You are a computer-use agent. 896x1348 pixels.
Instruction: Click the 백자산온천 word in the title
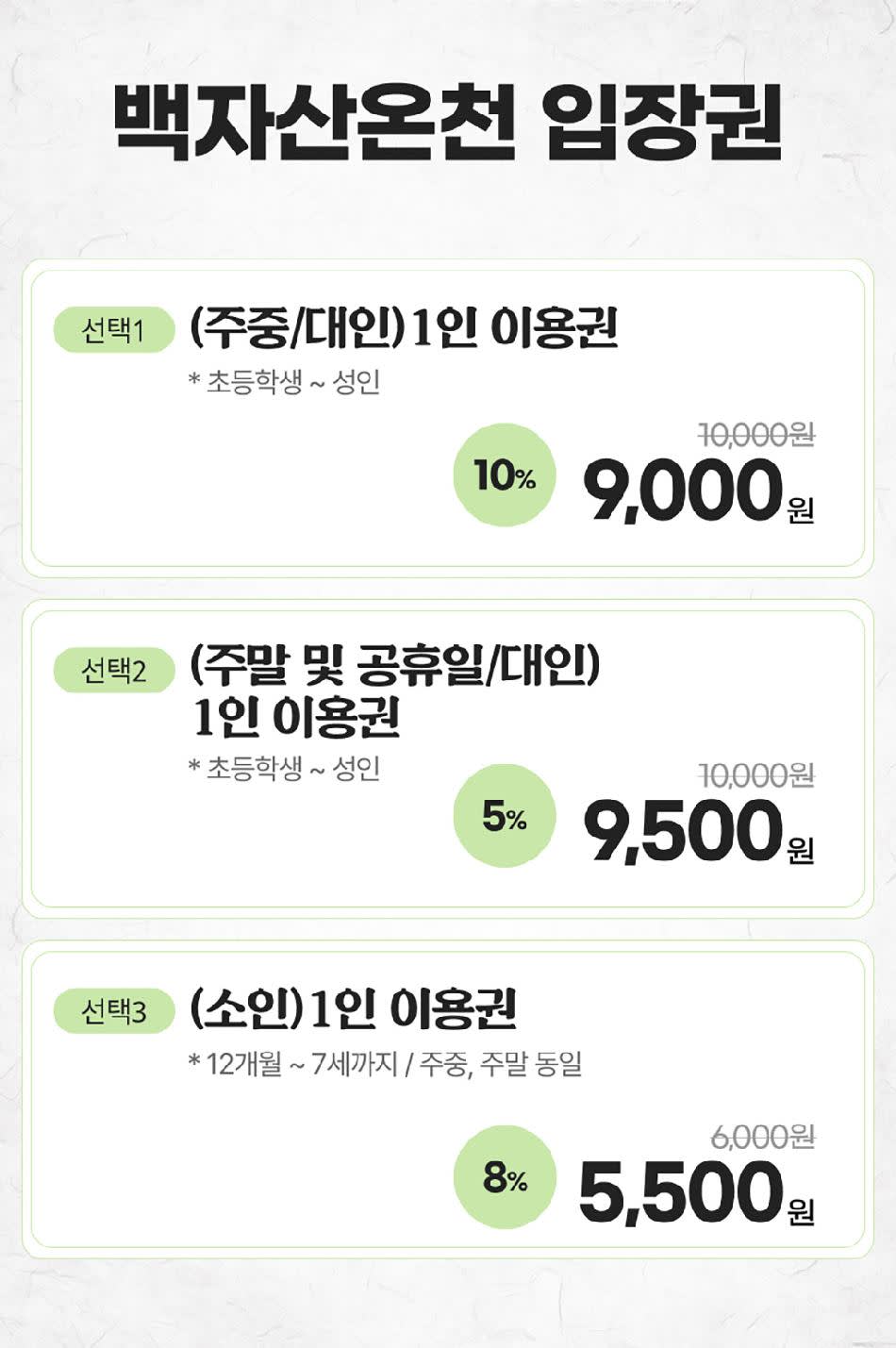(315, 123)
